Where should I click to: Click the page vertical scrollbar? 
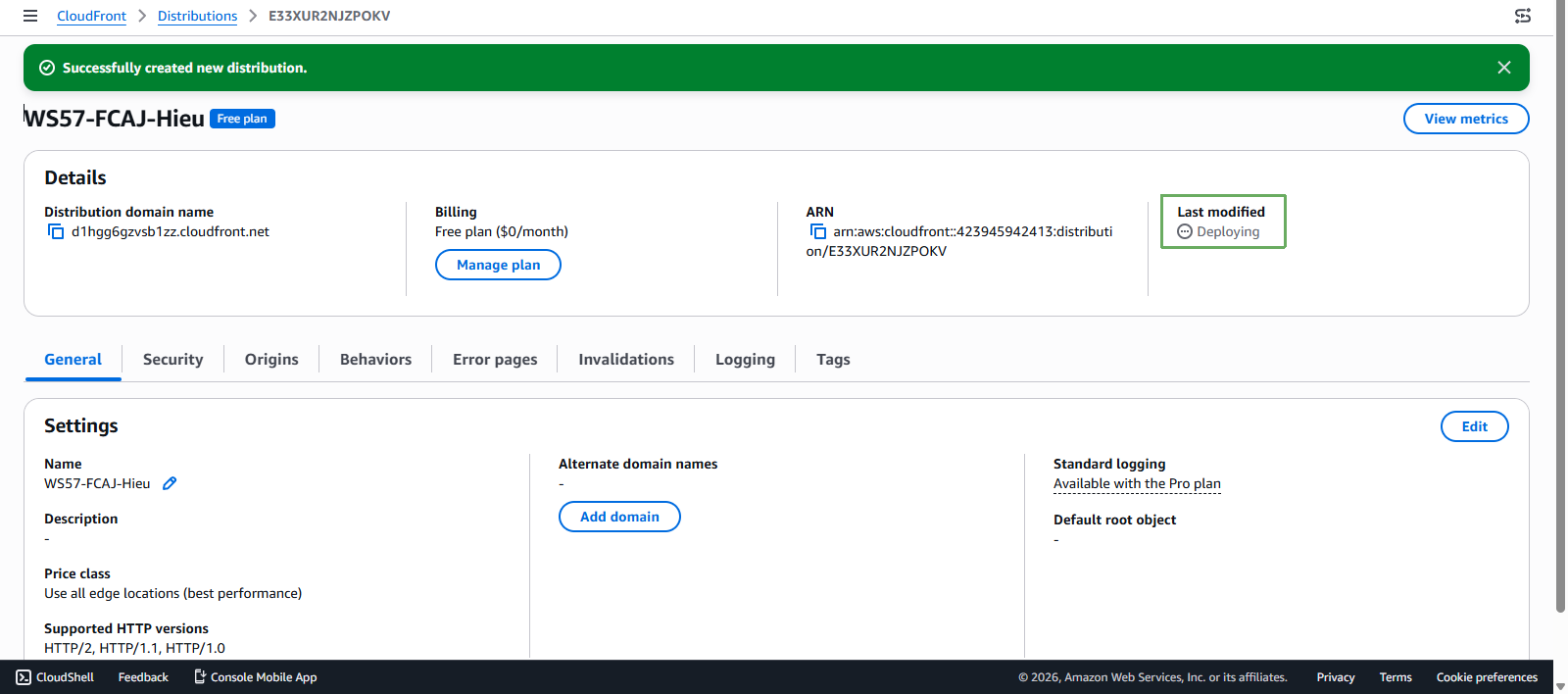(x=1560, y=306)
